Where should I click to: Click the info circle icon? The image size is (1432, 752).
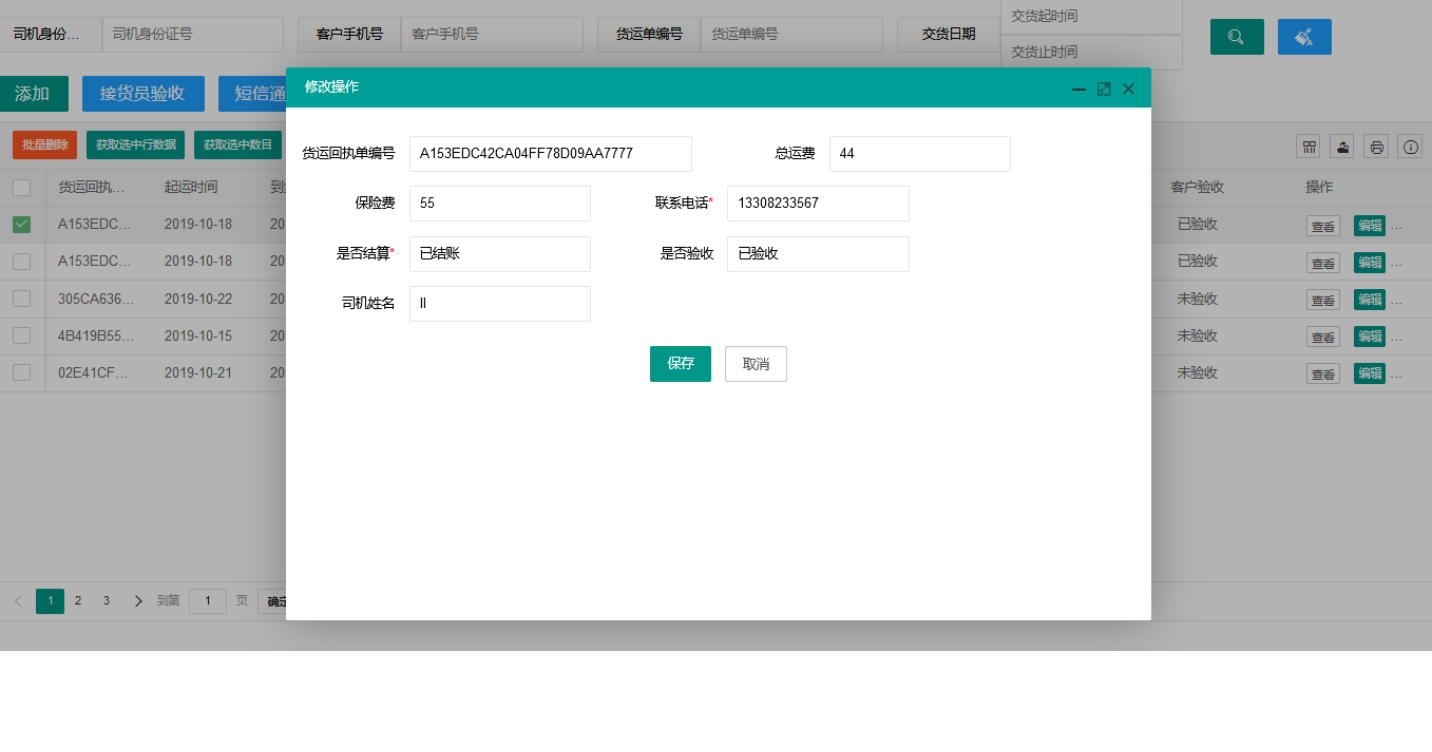(1410, 147)
